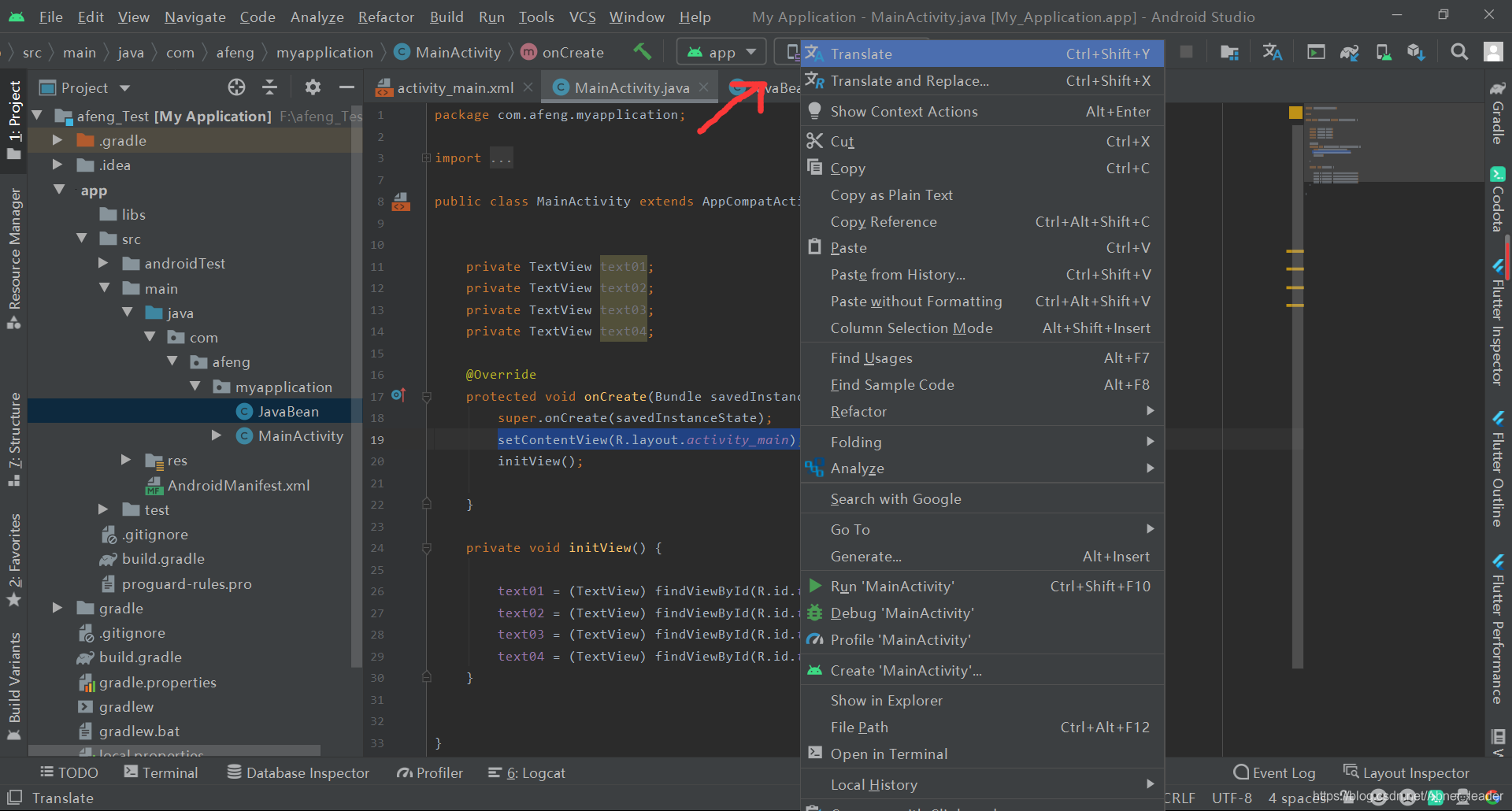Open the AVD Manager icon
Viewport: 1512px width, 811px height.
1383,52
